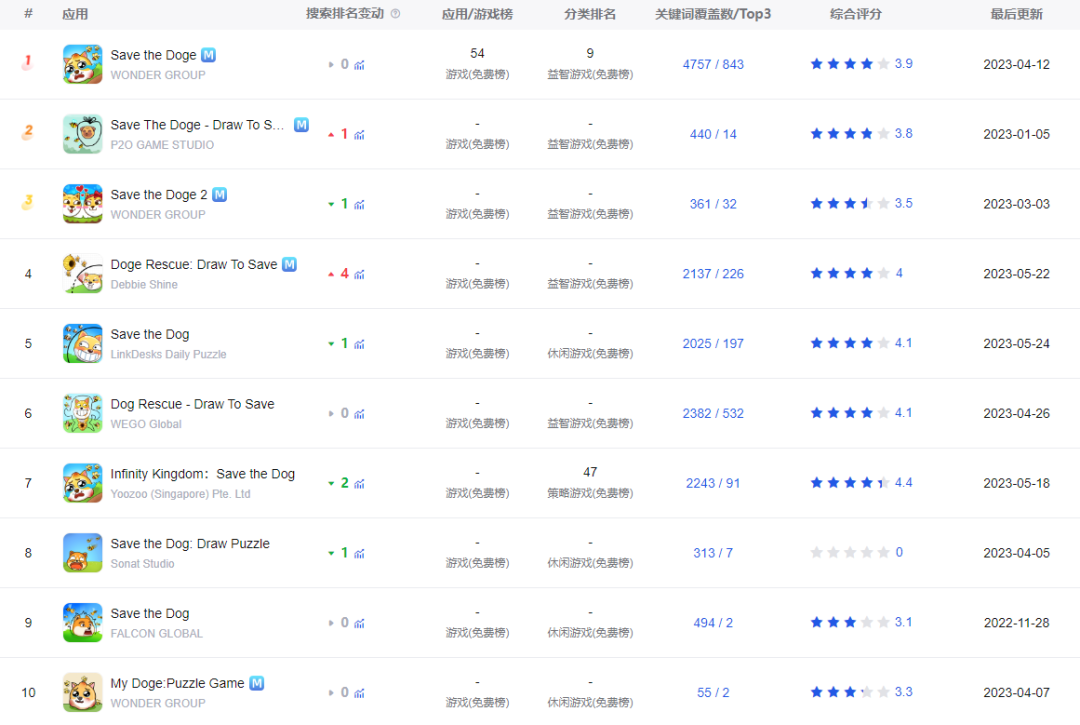Click the 最后更新 column header
Viewport: 1080px width, 725px height.
pyautogui.click(x=1017, y=14)
